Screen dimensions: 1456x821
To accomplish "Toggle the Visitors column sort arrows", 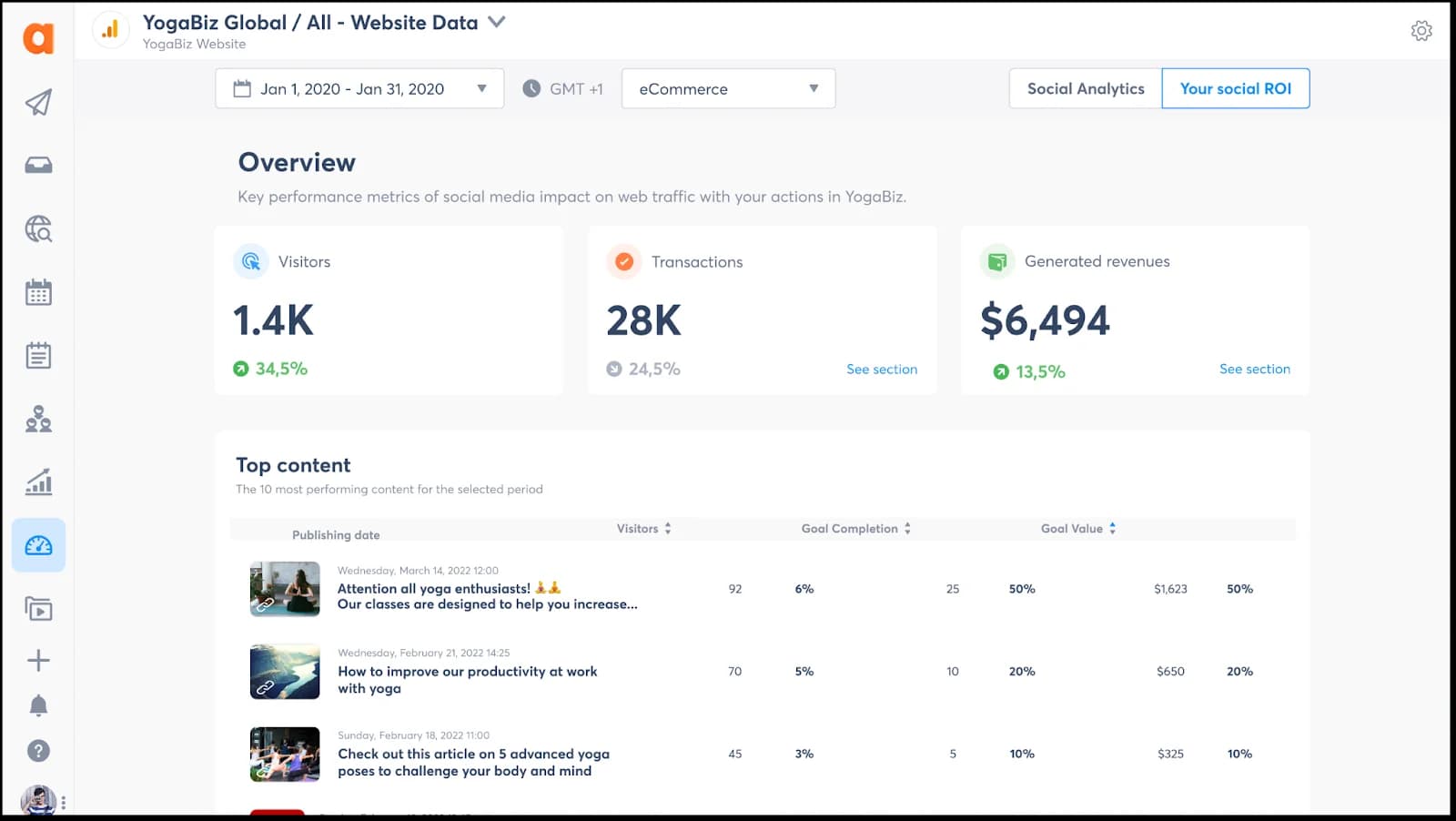I will [669, 528].
